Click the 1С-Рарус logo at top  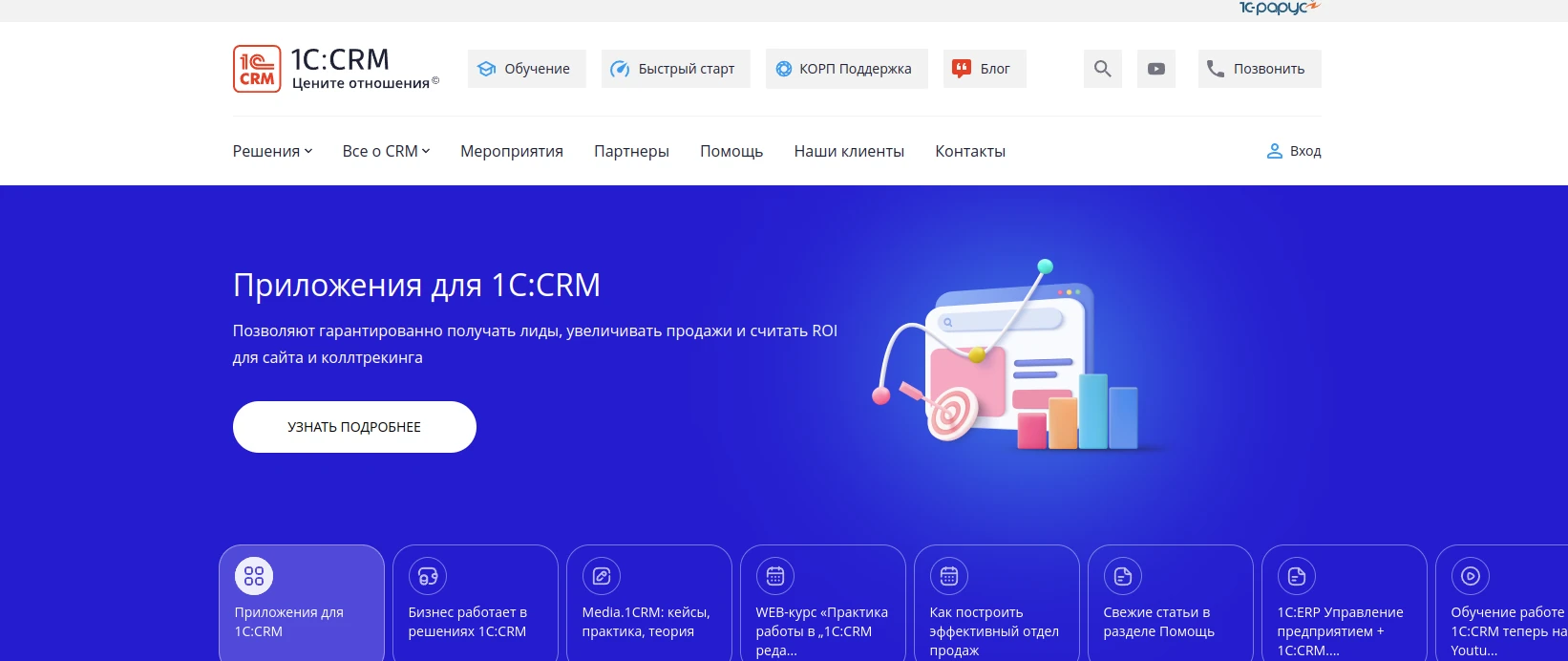pos(1280,8)
